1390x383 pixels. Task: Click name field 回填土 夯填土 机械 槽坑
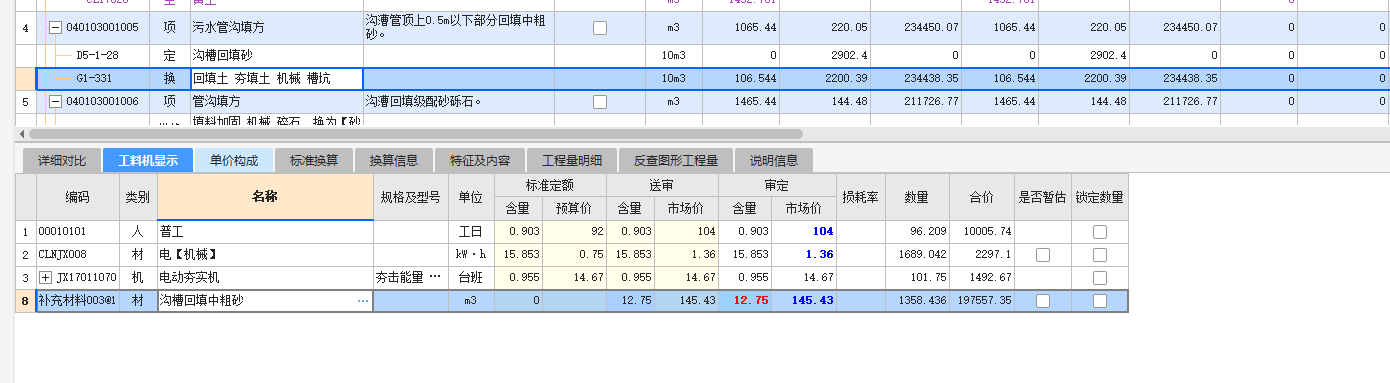[x=277, y=78]
